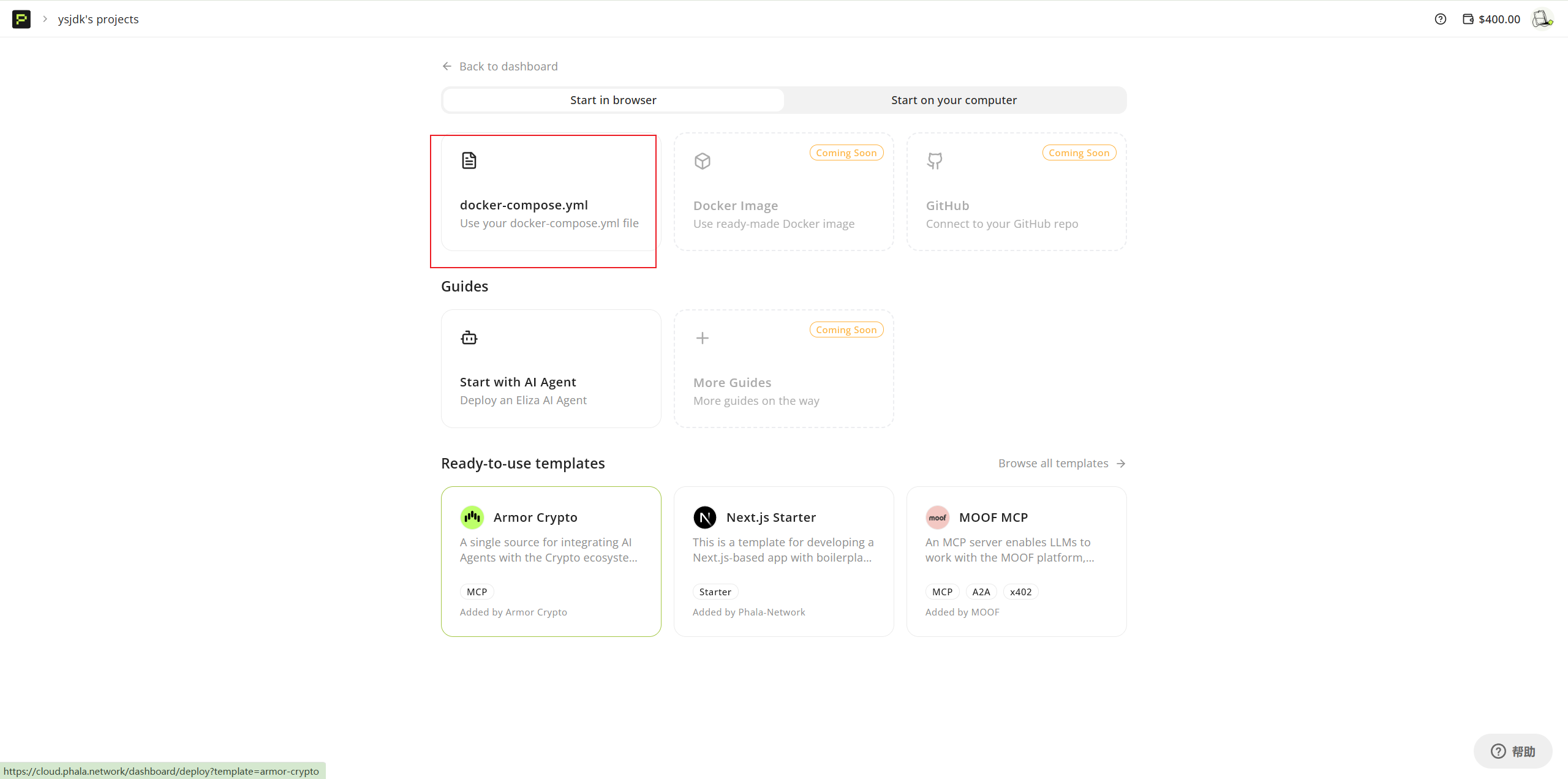The width and height of the screenshot is (1568, 779).
Task: Click the wallet balance icon
Action: [x=1468, y=19]
